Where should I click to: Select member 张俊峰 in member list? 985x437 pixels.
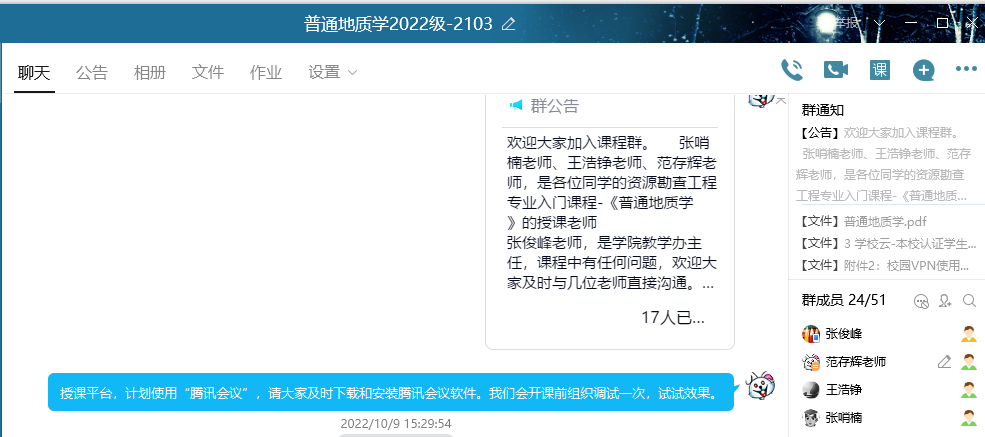coord(844,334)
